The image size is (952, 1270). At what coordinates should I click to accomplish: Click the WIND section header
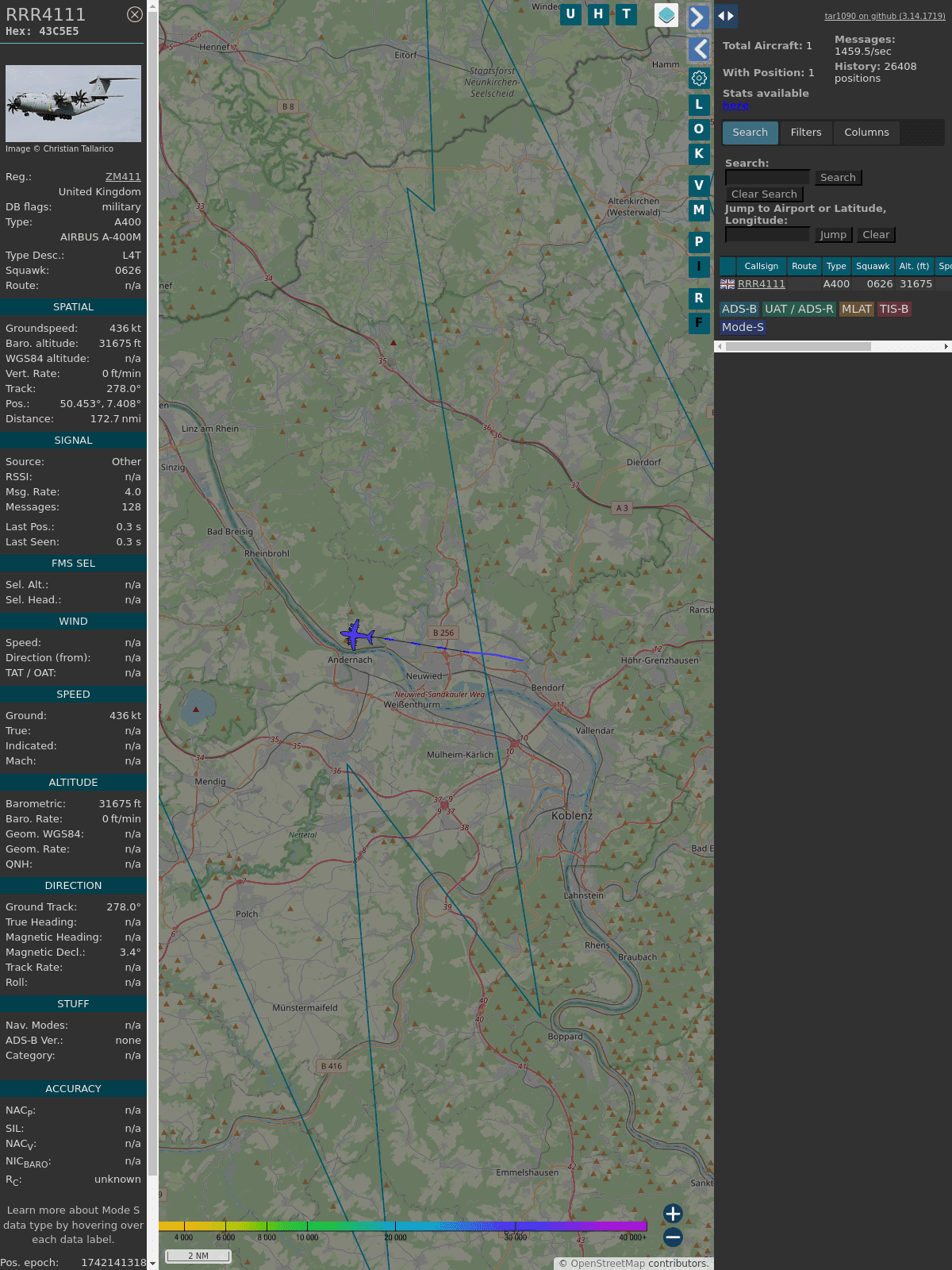73,622
